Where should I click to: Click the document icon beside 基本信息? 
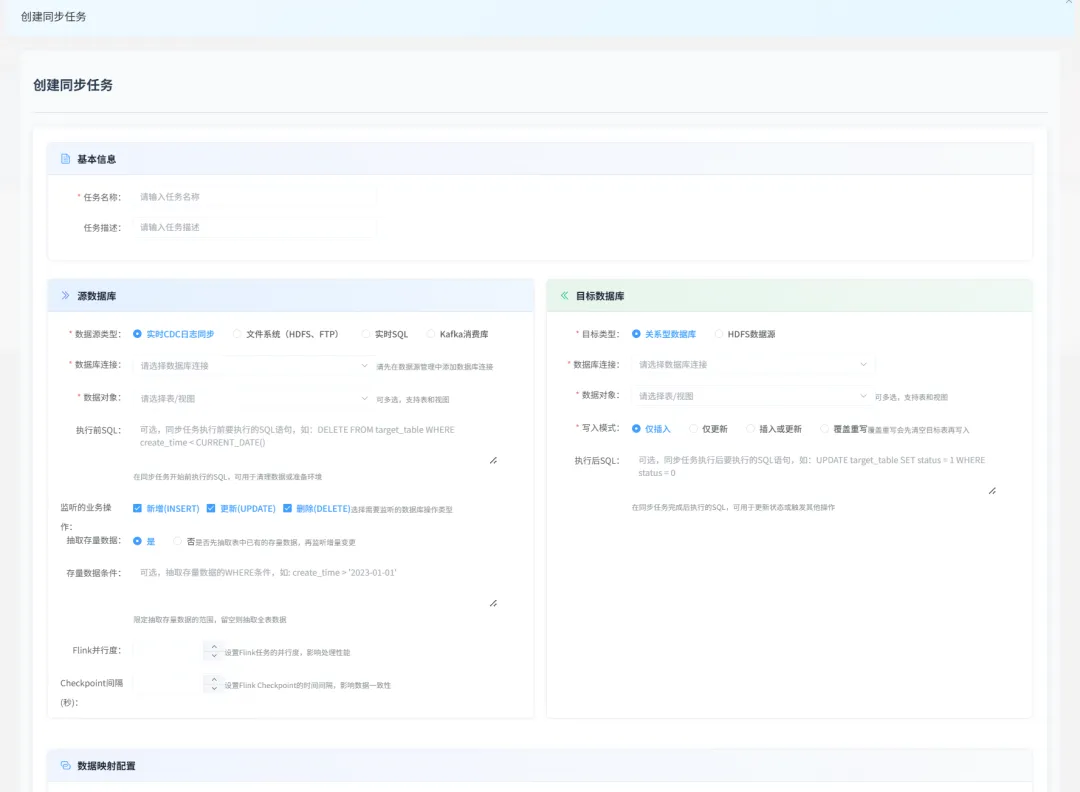point(66,159)
